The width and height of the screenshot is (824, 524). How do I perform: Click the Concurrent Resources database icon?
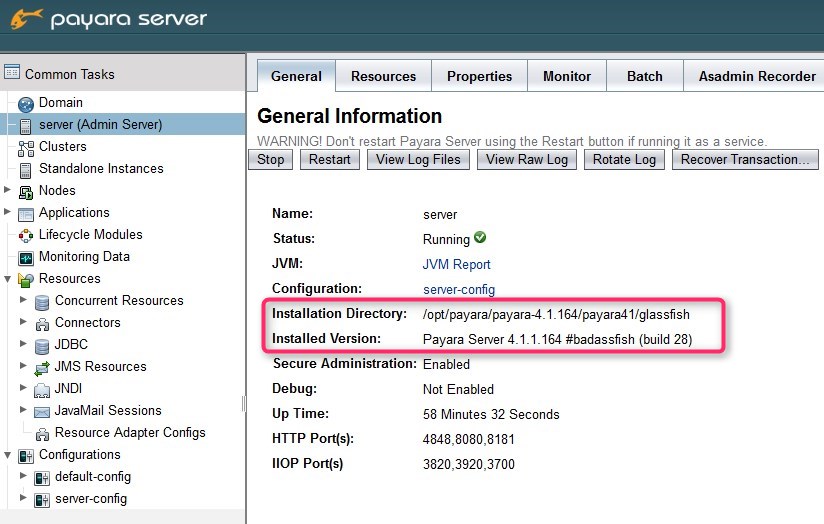pyautogui.click(x=42, y=303)
